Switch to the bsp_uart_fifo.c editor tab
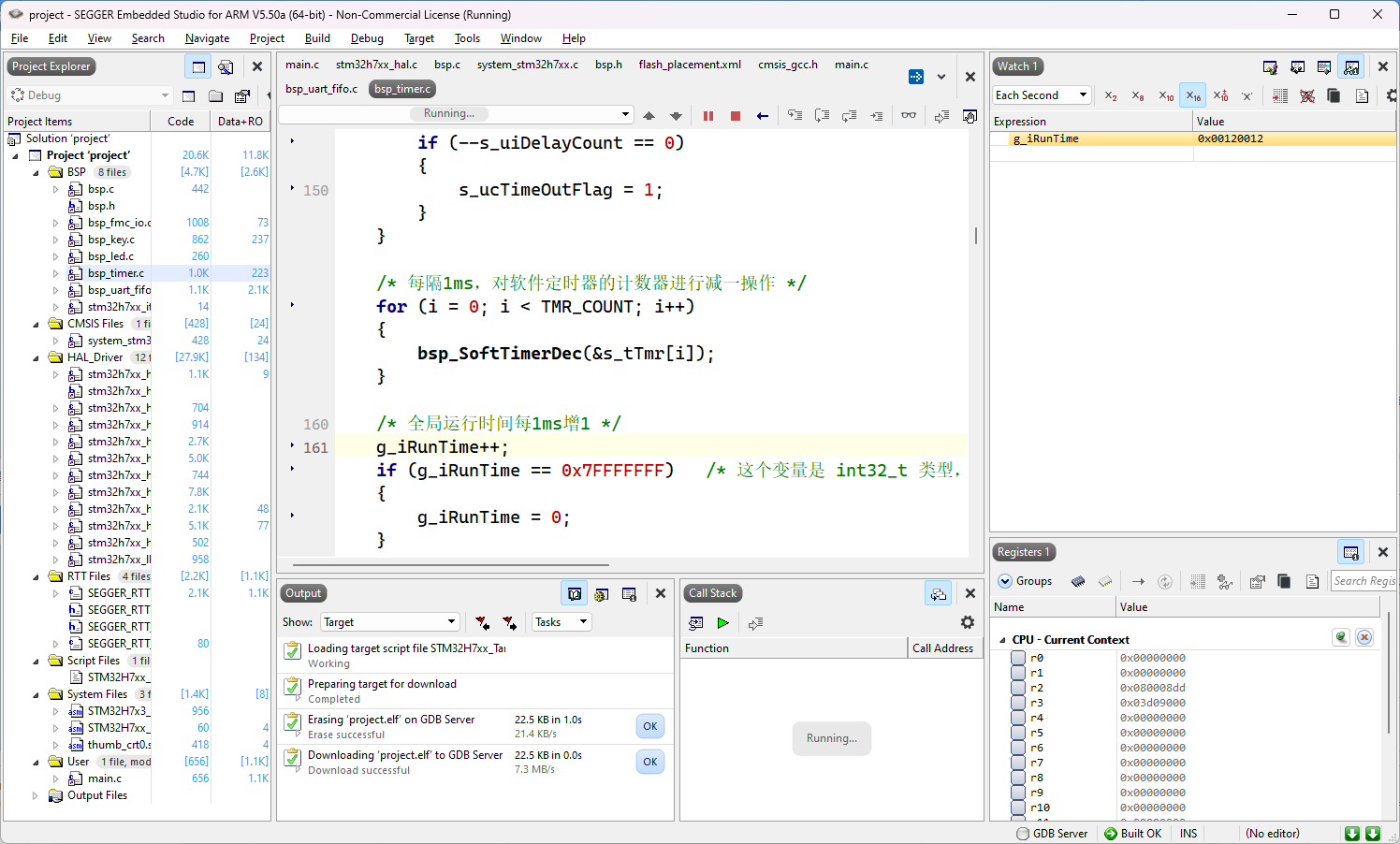This screenshot has width=1400, height=844. click(321, 89)
